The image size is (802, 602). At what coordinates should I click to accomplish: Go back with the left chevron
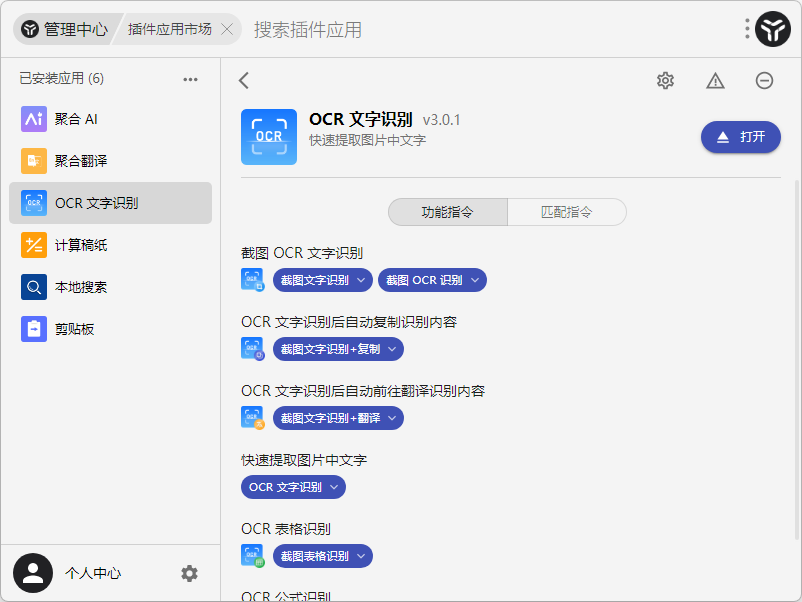(244, 80)
